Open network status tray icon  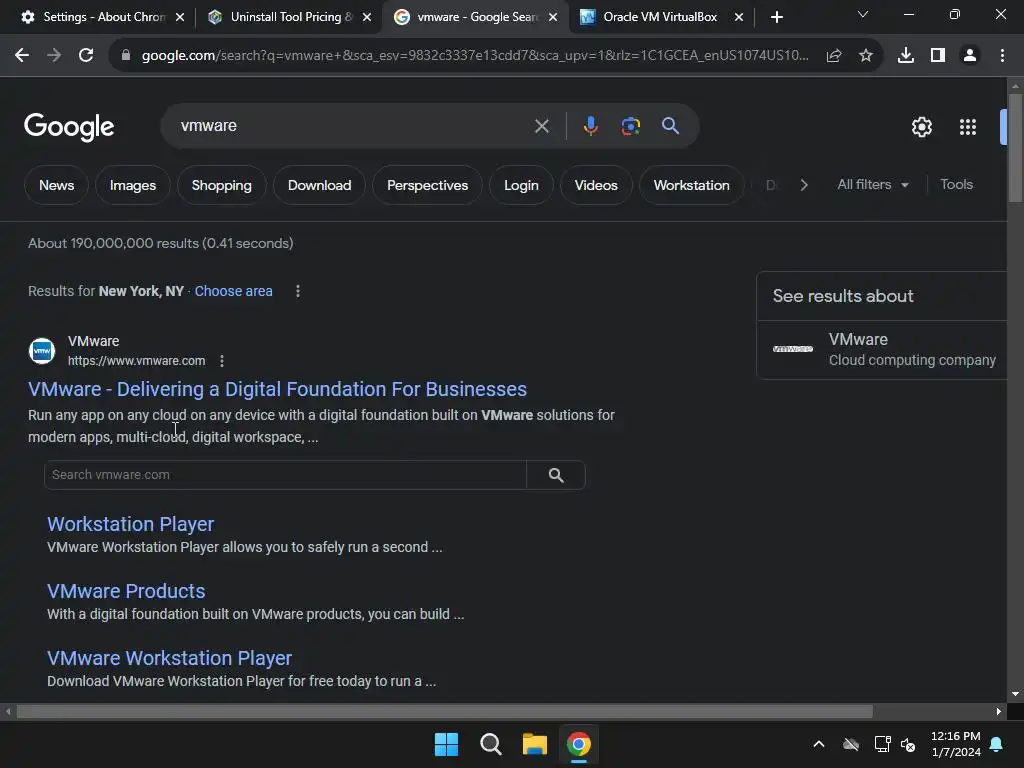(882, 744)
